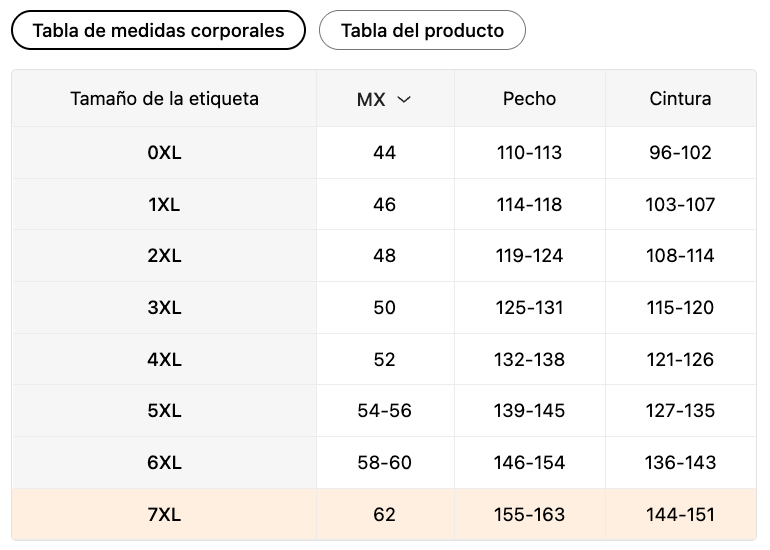Click the Tamaño de la etiqueta header
The image size is (770, 550).
[164, 99]
